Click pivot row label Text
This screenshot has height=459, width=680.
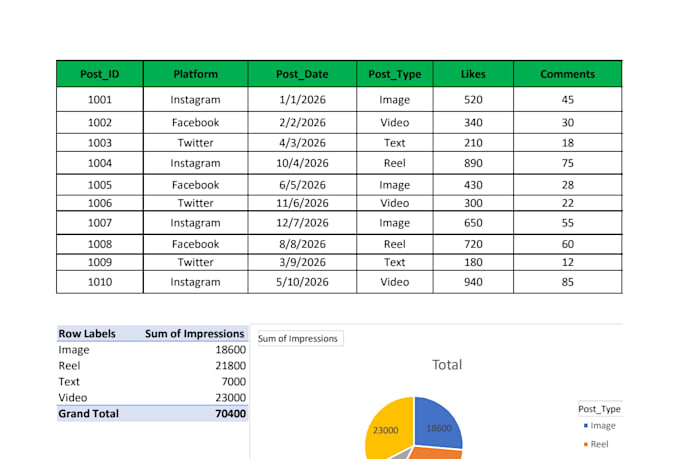69,382
